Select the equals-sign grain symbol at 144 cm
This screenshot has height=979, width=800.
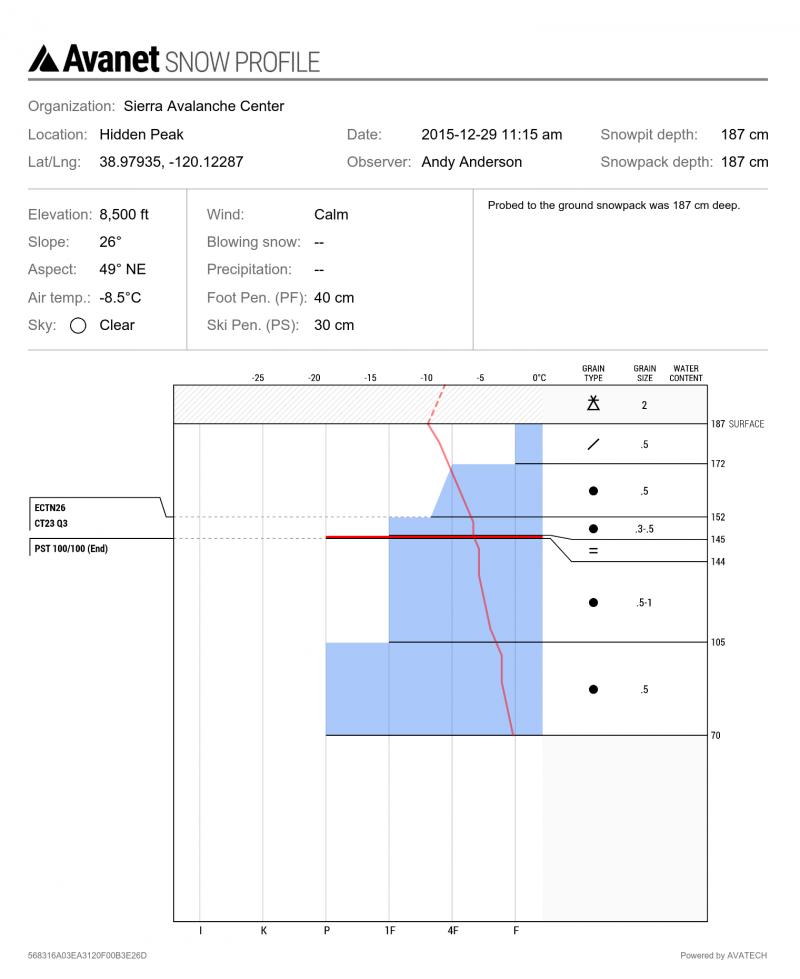pos(593,551)
